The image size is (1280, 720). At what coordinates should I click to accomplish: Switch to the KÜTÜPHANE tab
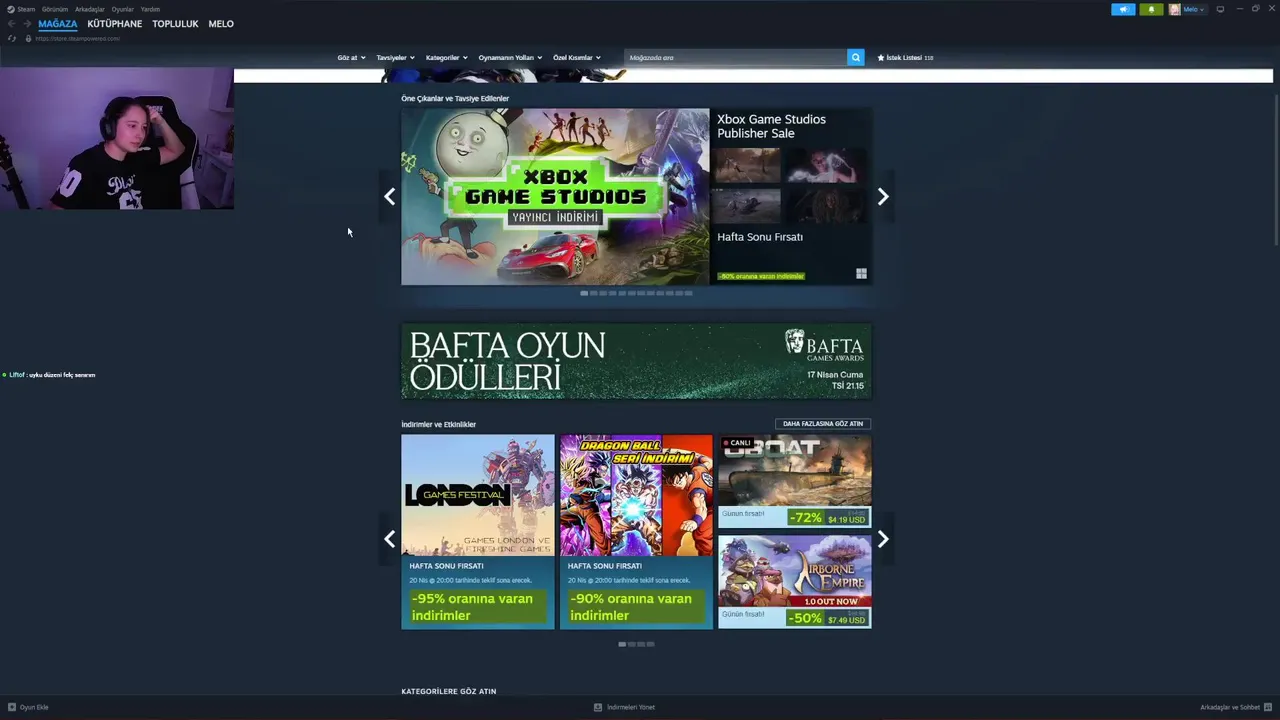114,24
